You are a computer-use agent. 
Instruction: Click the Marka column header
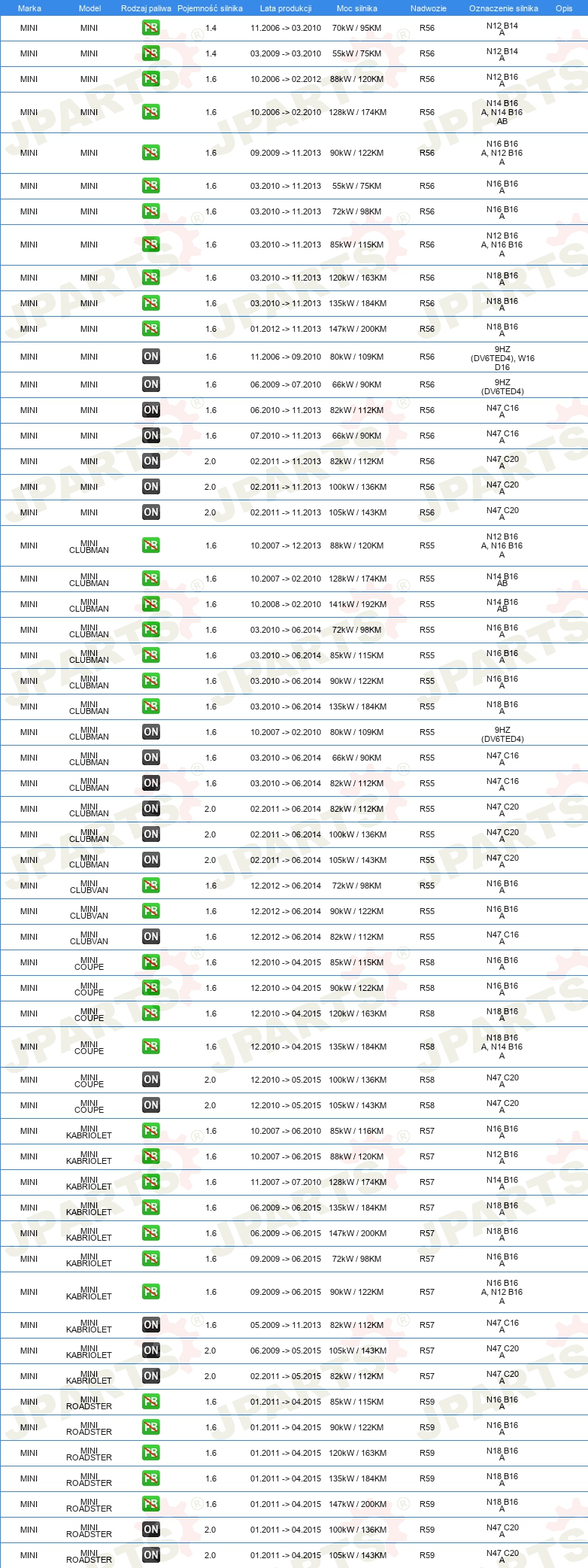tap(29, 8)
